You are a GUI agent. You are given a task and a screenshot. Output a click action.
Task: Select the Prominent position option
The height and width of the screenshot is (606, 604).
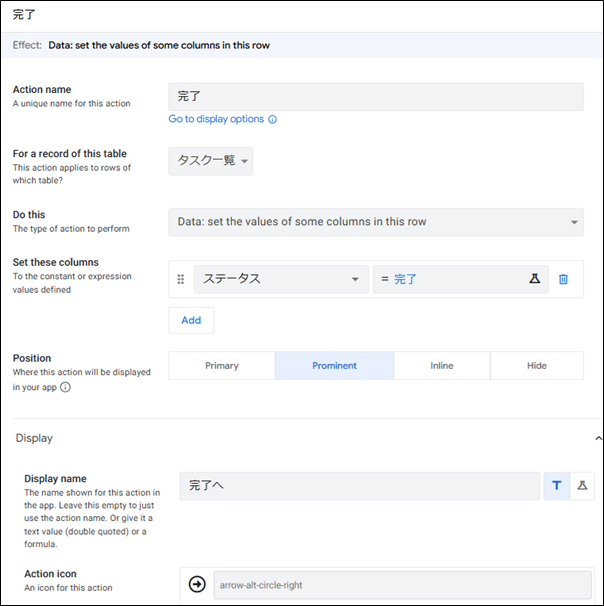click(x=334, y=366)
